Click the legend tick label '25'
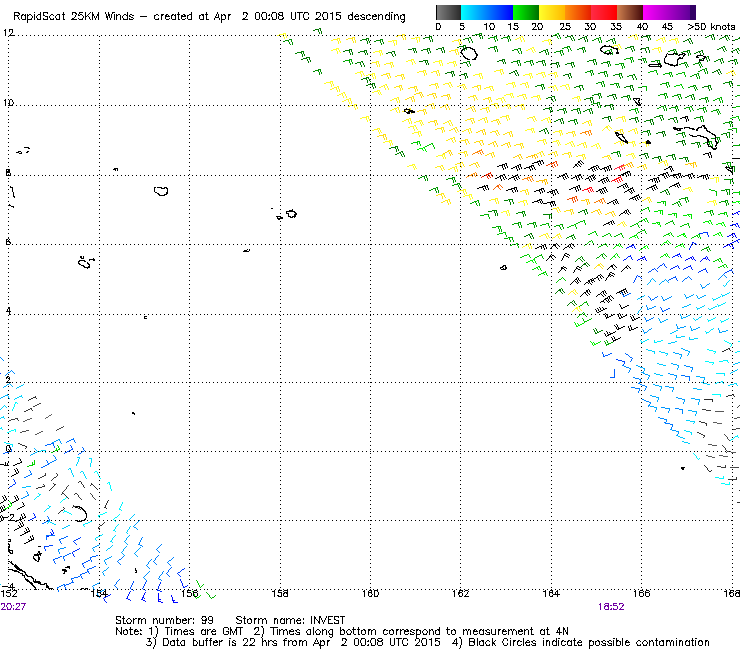This screenshot has width=740, height=650. (565, 27)
